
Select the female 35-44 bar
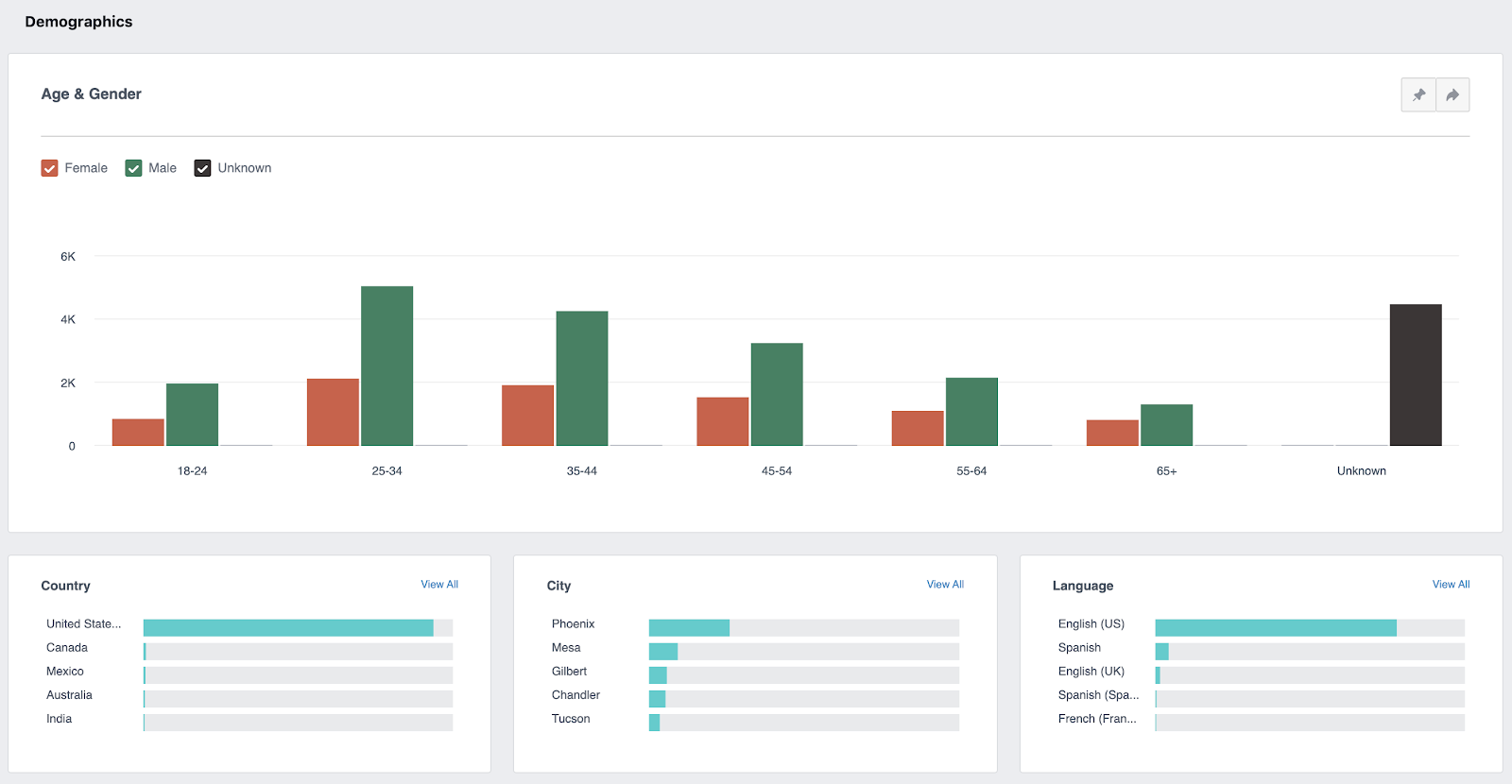[527, 416]
